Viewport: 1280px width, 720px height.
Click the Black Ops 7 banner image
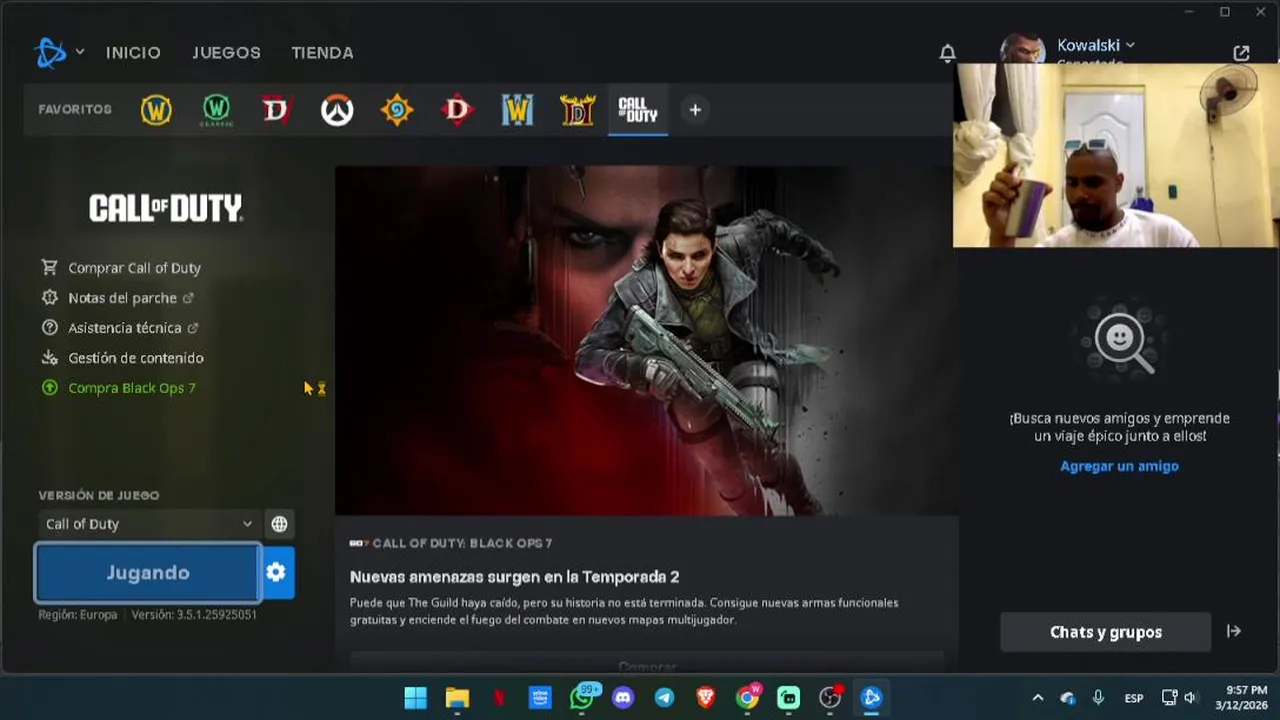pos(645,340)
